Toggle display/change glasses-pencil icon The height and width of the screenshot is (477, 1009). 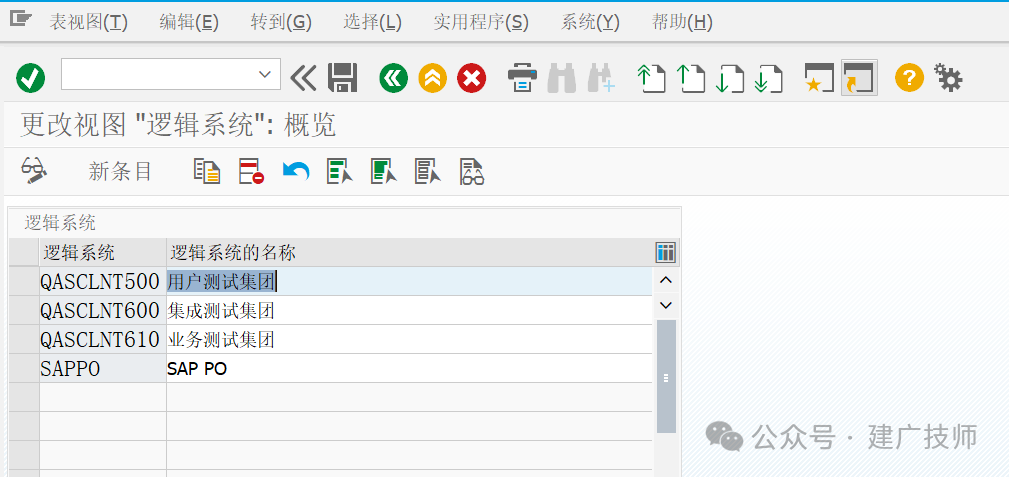[x=34, y=171]
